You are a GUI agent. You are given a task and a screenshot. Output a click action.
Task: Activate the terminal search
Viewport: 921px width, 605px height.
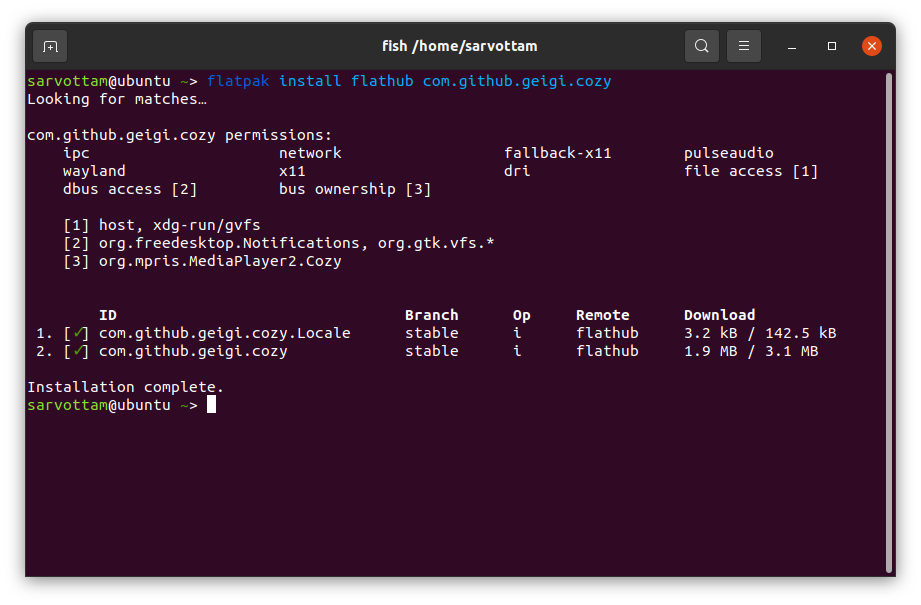coord(701,46)
